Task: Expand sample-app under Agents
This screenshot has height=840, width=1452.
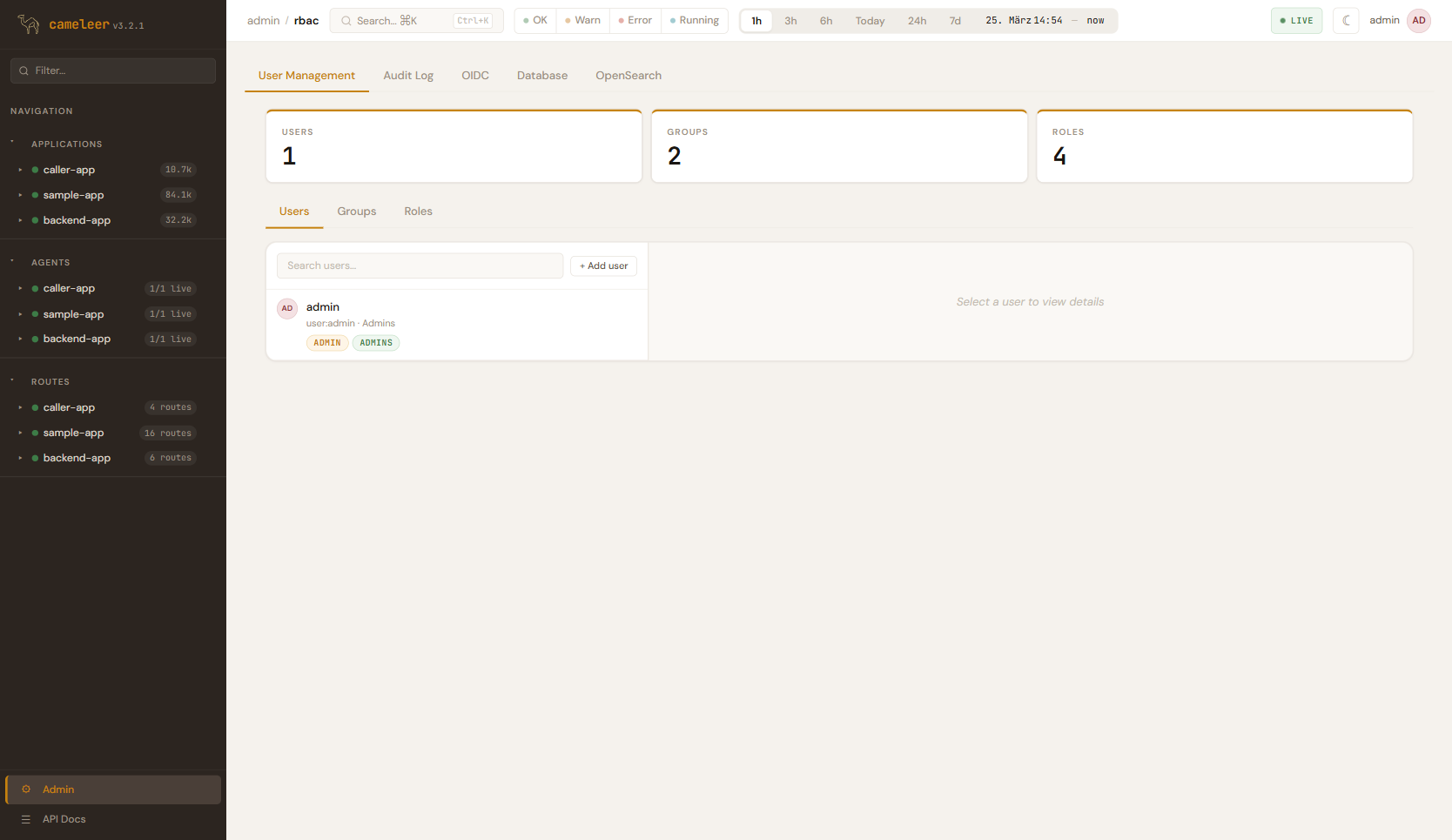Action: [x=20, y=314]
